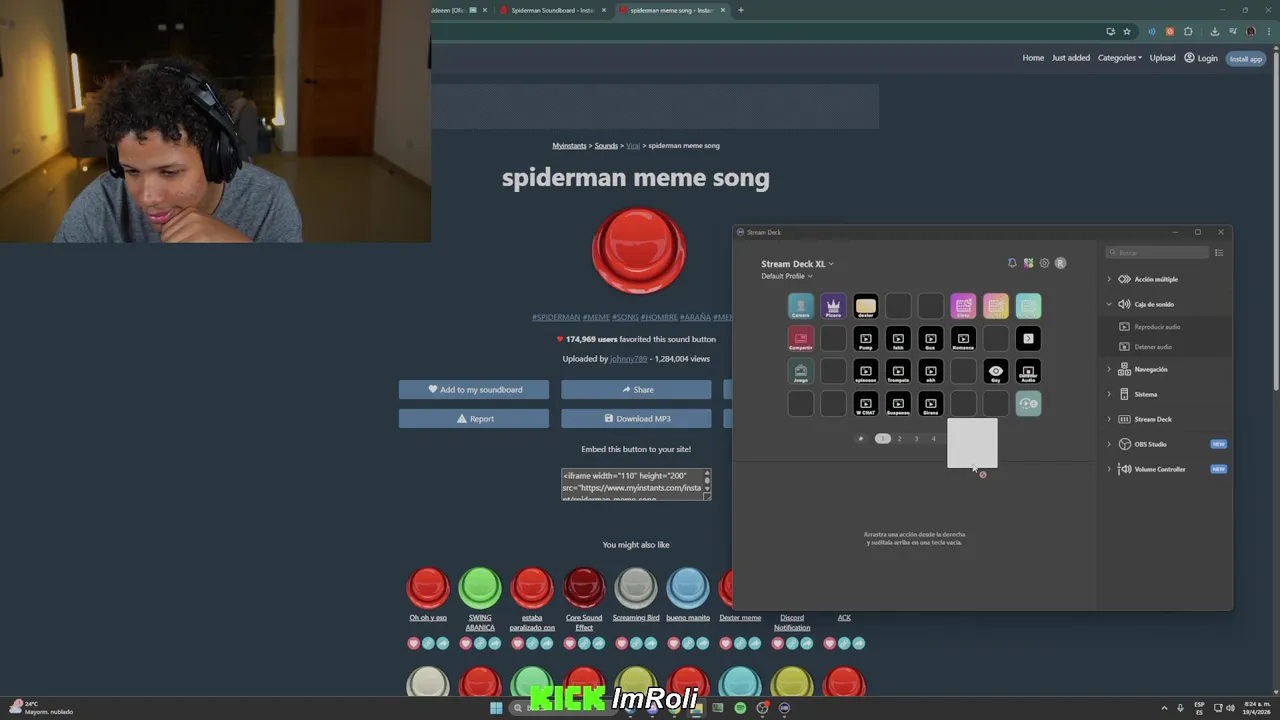Expand the Navegación category

[x=1165, y=369]
